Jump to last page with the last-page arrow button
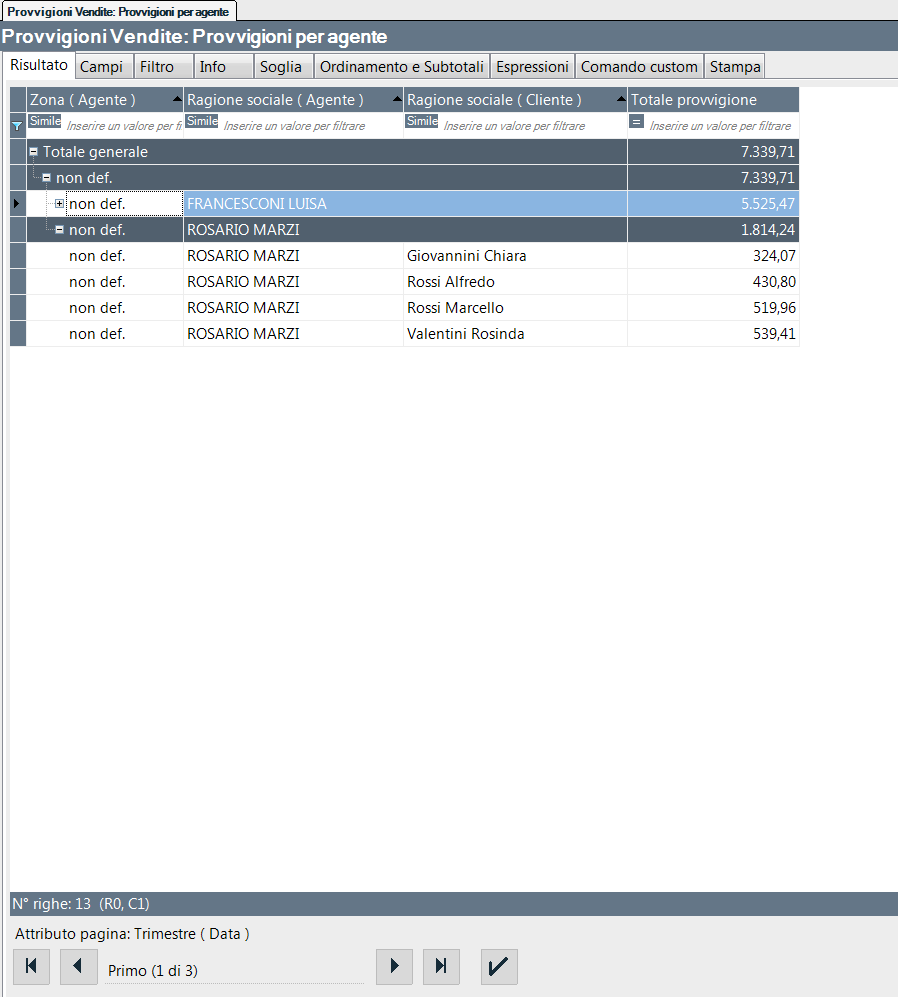898x997 pixels. (441, 966)
